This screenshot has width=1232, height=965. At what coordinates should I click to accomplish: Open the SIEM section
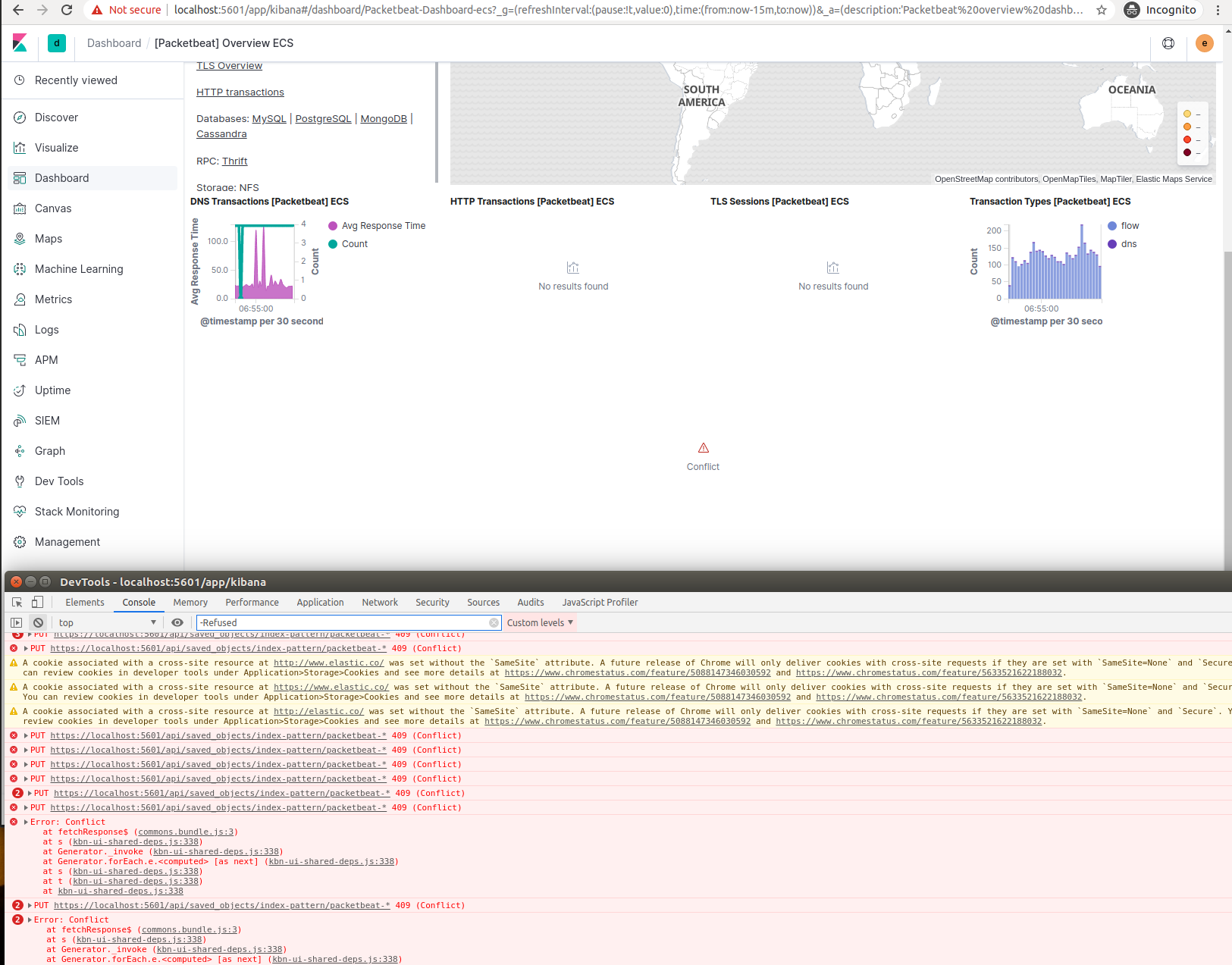click(x=47, y=420)
